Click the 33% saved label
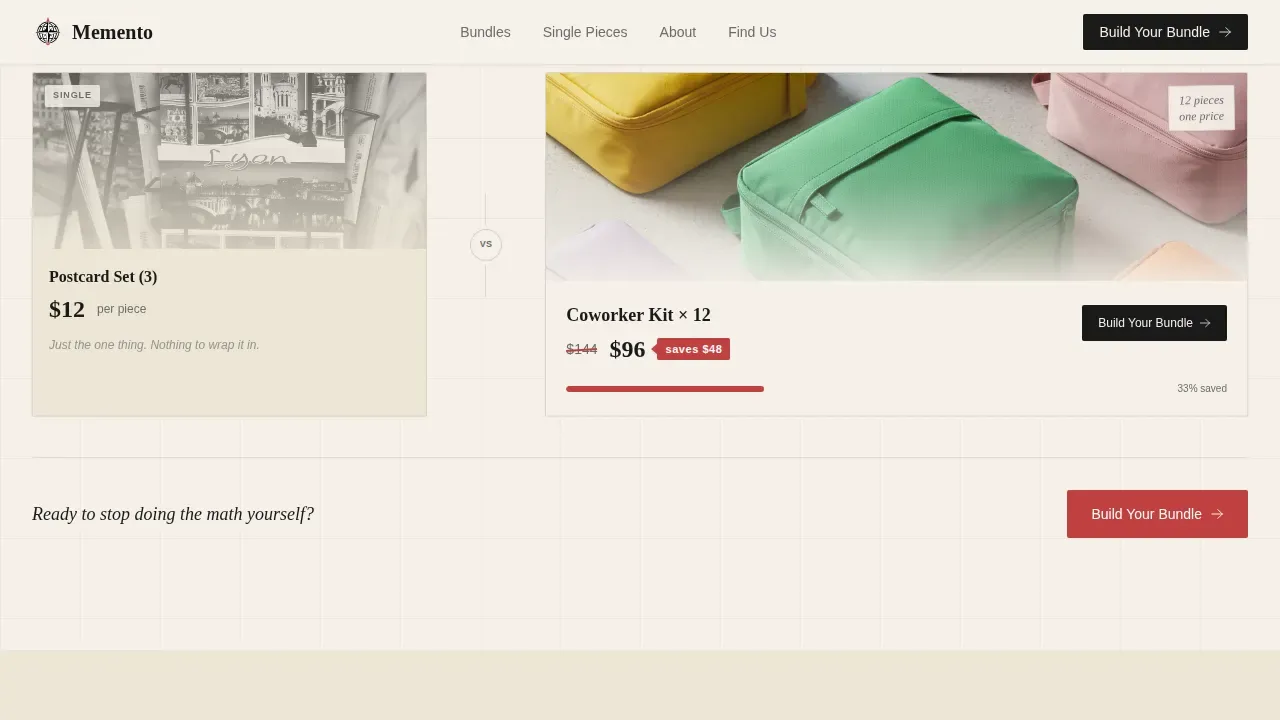 pyautogui.click(x=1202, y=388)
